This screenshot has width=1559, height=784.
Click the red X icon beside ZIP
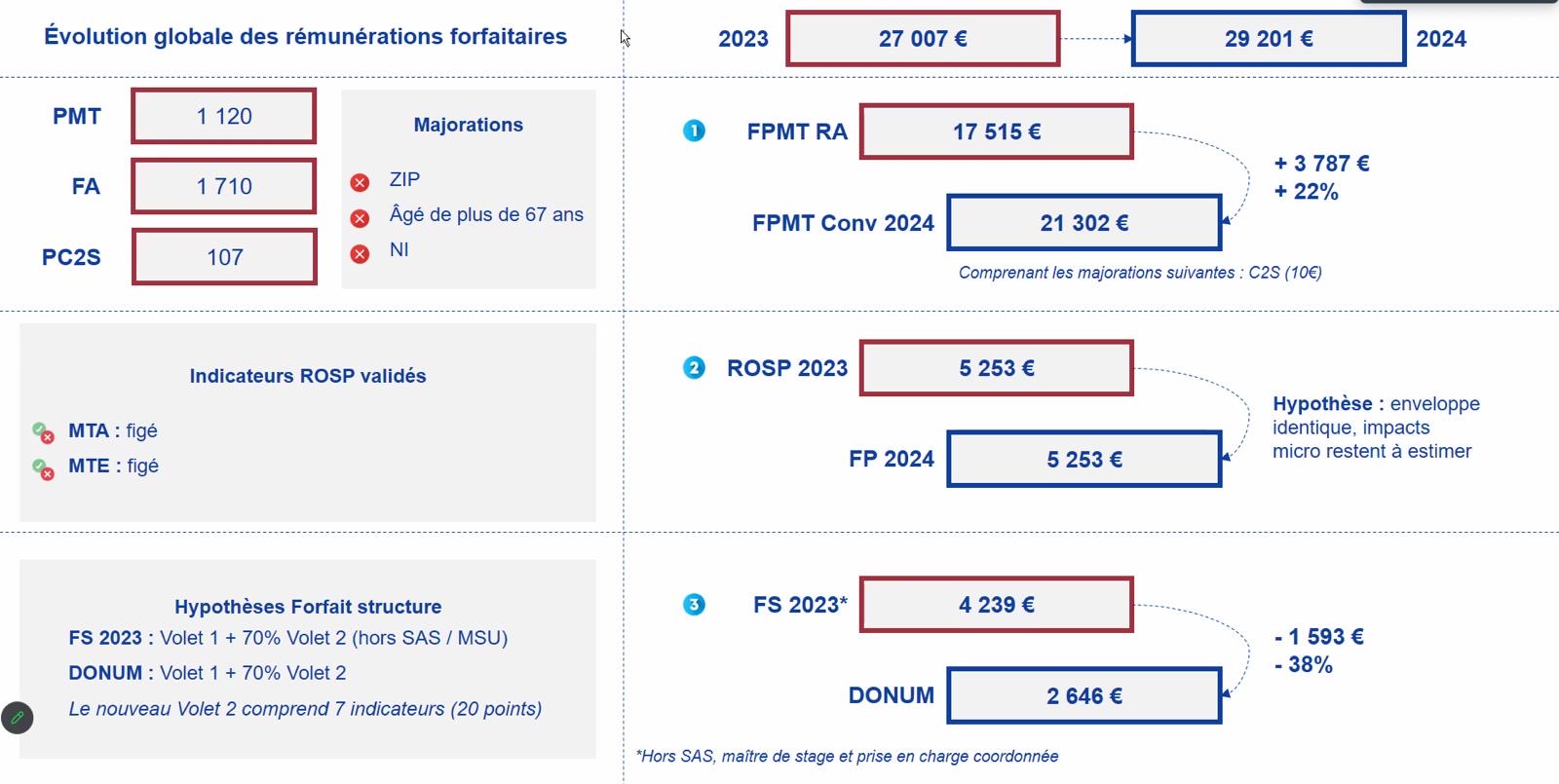tap(360, 182)
